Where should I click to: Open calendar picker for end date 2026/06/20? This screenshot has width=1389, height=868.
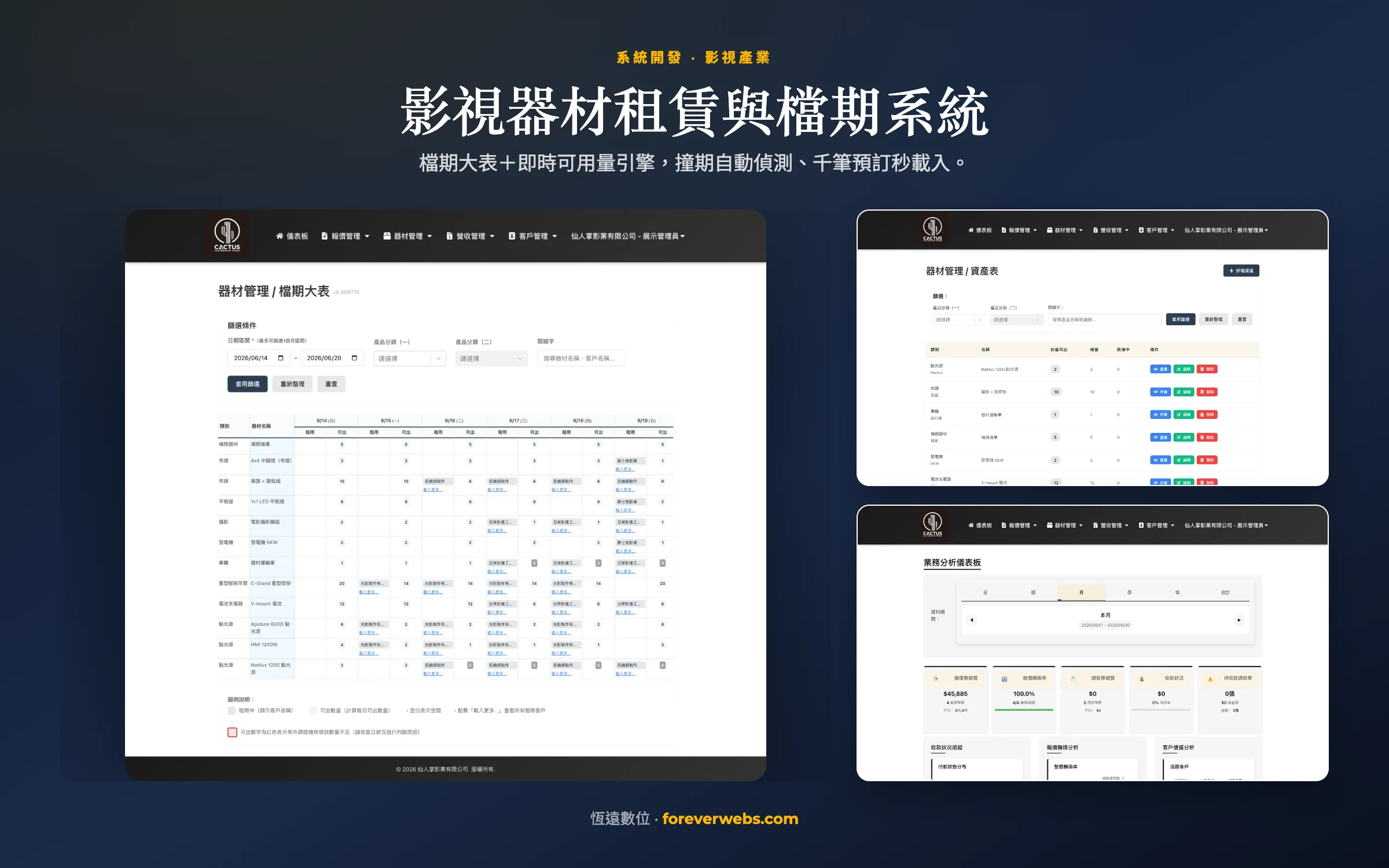354,358
